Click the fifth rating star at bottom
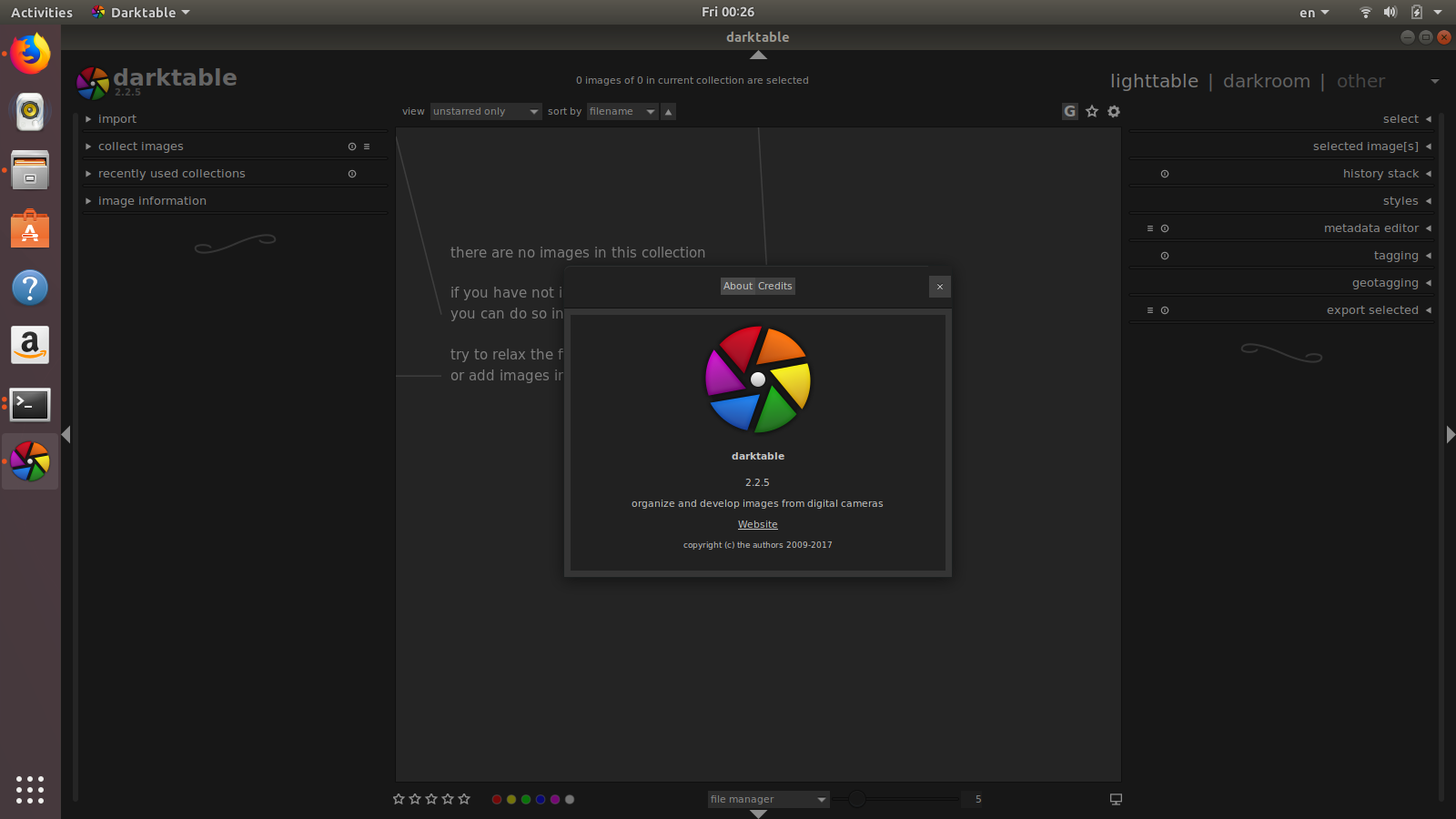The image size is (1456, 819). (x=464, y=799)
